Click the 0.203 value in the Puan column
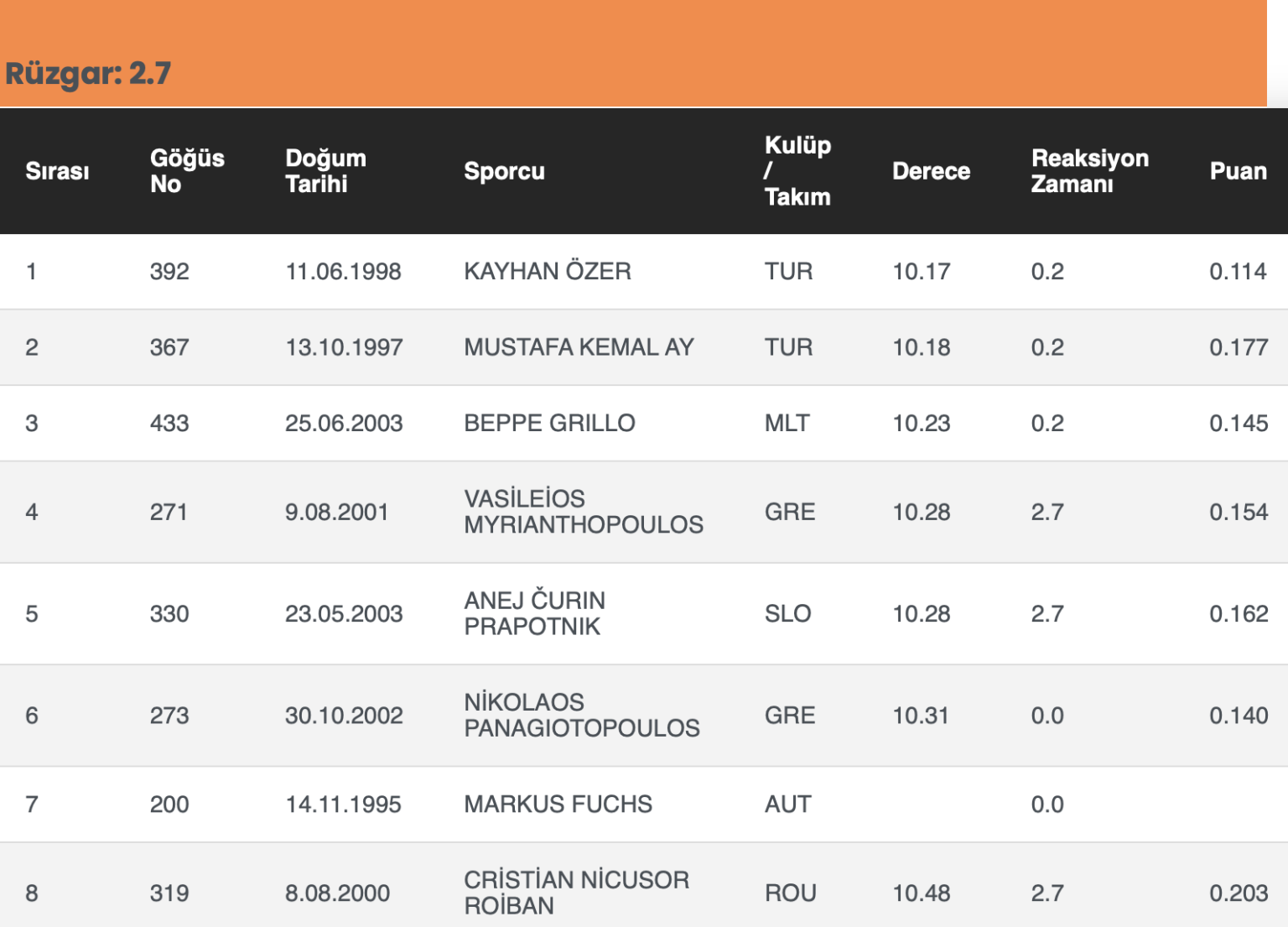 click(1238, 893)
